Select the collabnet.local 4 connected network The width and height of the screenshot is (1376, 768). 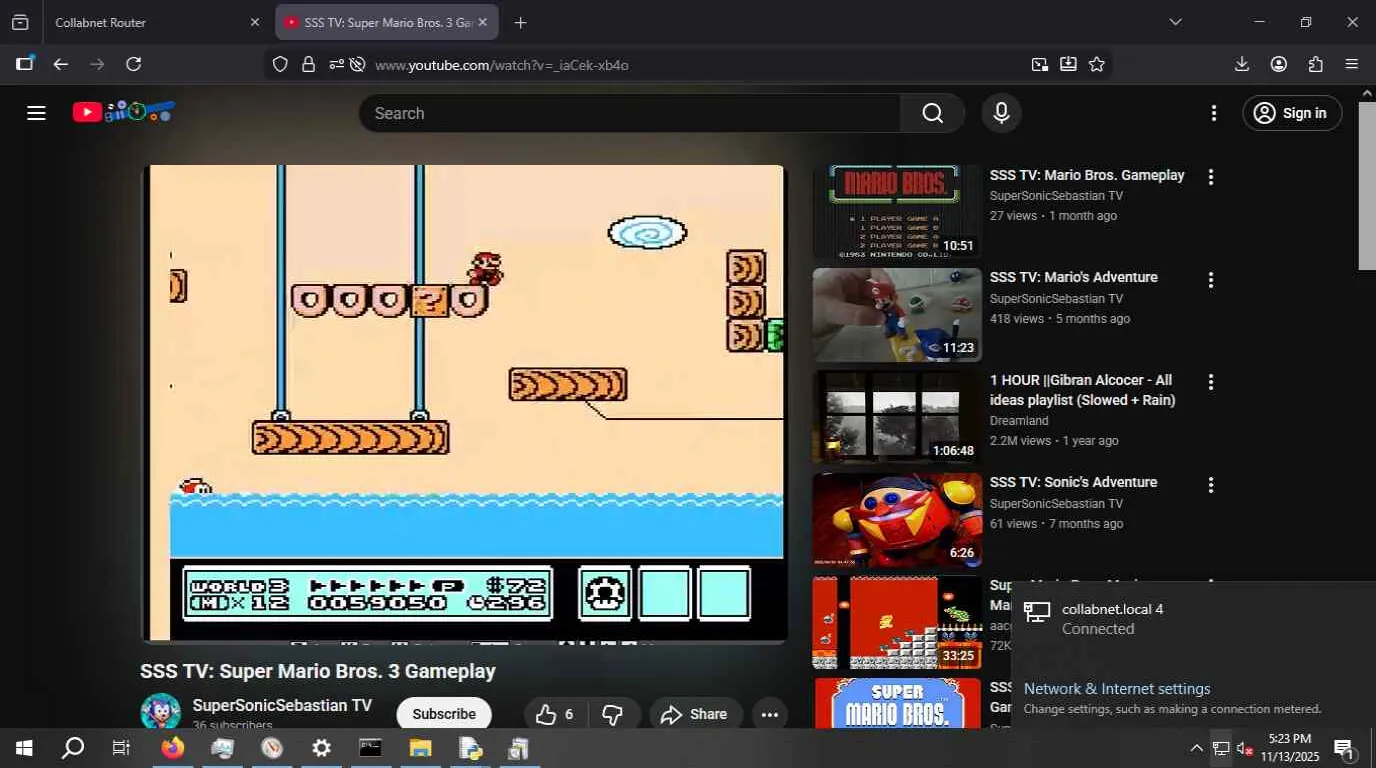[x=1193, y=619]
